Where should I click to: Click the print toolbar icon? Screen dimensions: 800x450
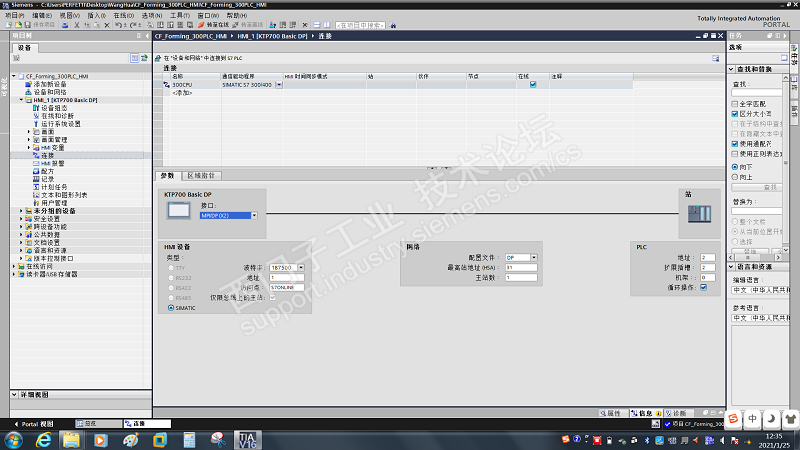pyautogui.click(x=65, y=24)
